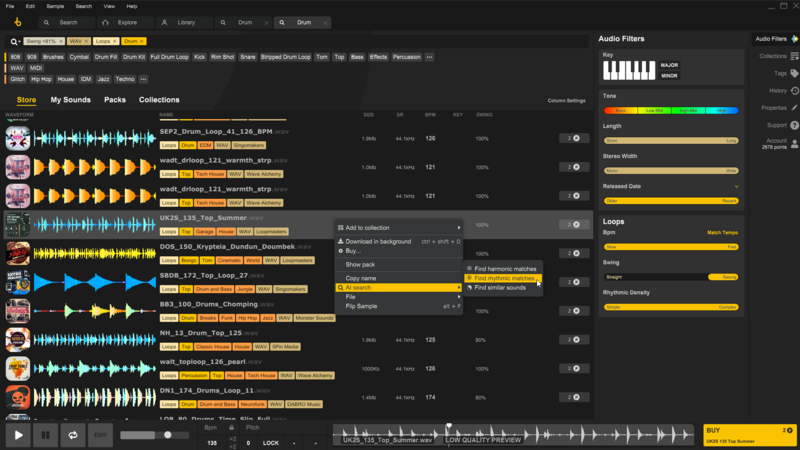Buy SEP2_Drum_Loop_41_126_BPM with points button
Screen dimensions: 800x450
click(573, 138)
